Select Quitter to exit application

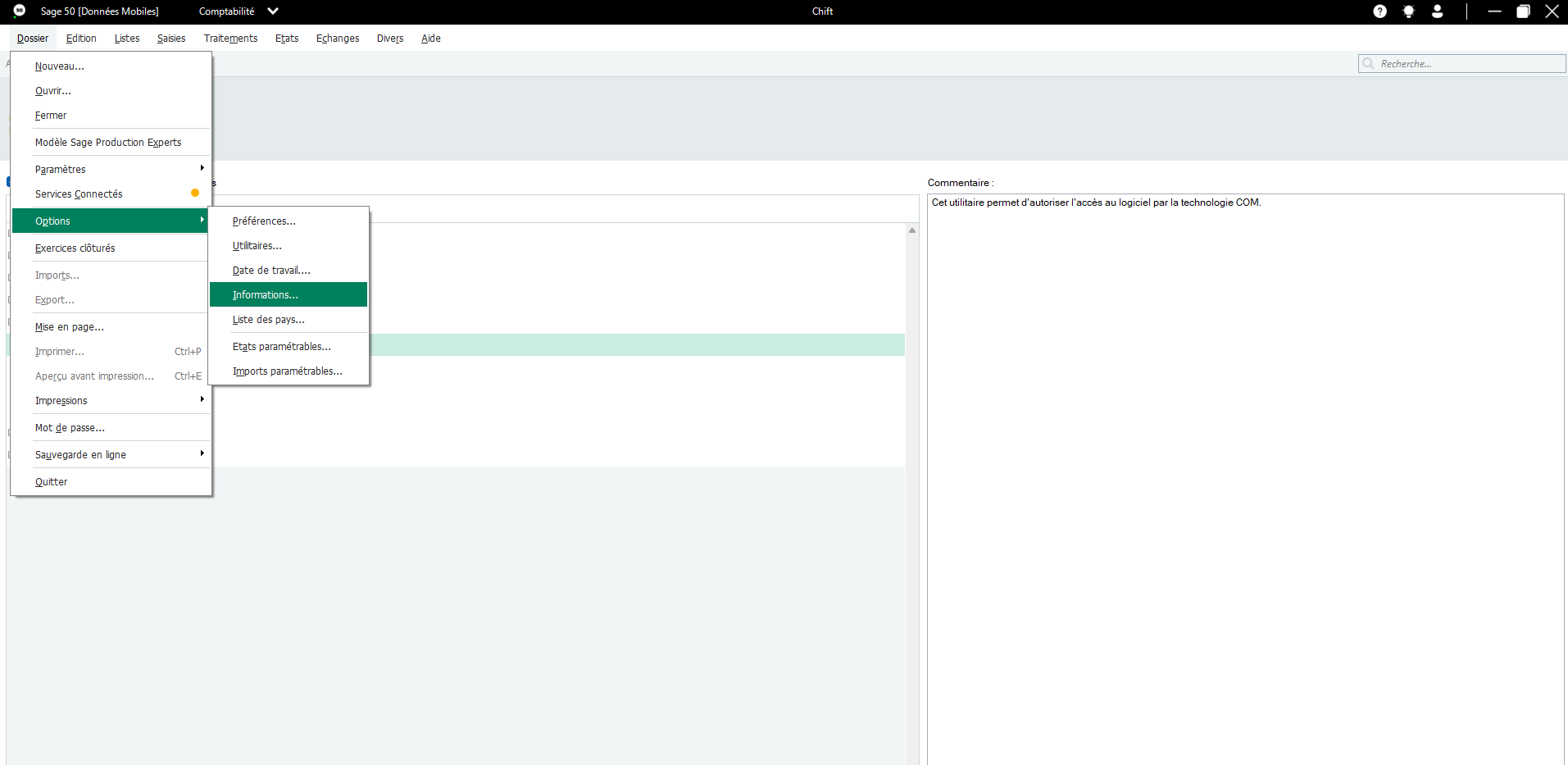111,482
